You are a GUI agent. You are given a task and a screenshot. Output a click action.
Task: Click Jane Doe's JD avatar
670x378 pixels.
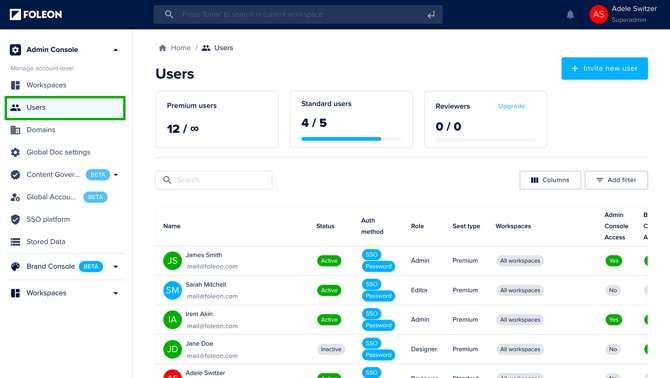click(173, 349)
